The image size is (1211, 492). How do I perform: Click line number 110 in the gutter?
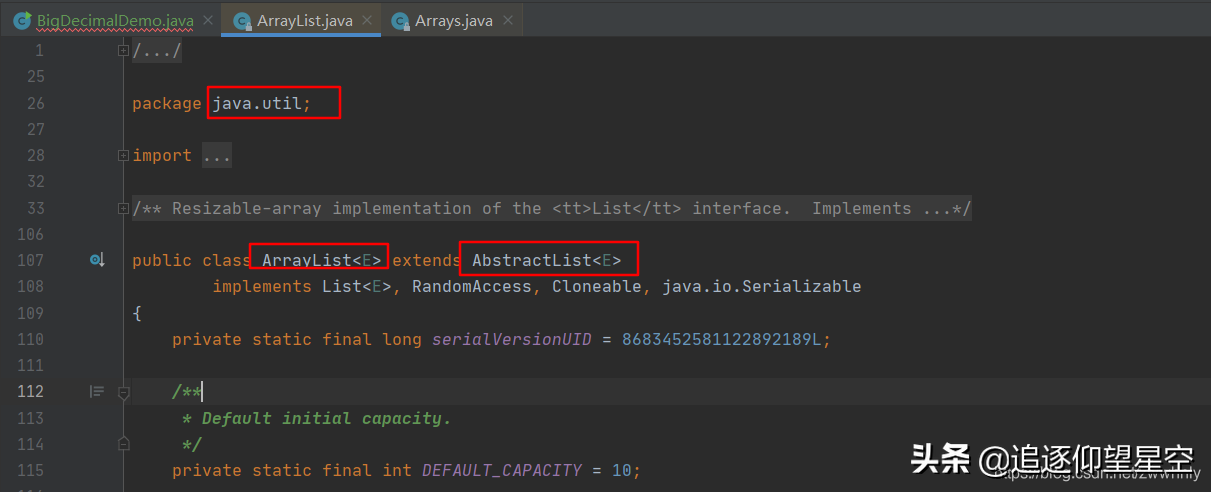tap(31, 340)
